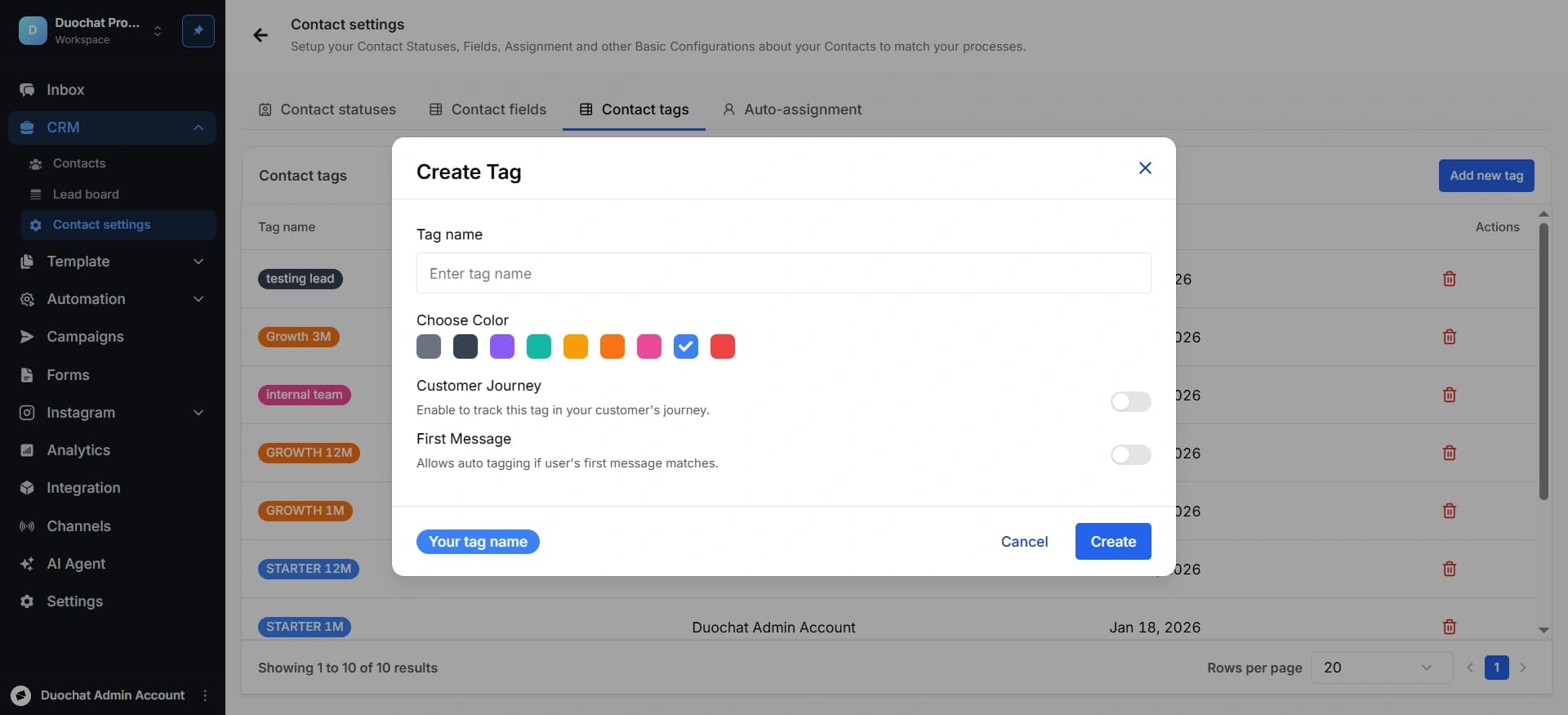The height and width of the screenshot is (715, 1568).
Task: Click the pin icon beside workspace name
Action: (198, 31)
